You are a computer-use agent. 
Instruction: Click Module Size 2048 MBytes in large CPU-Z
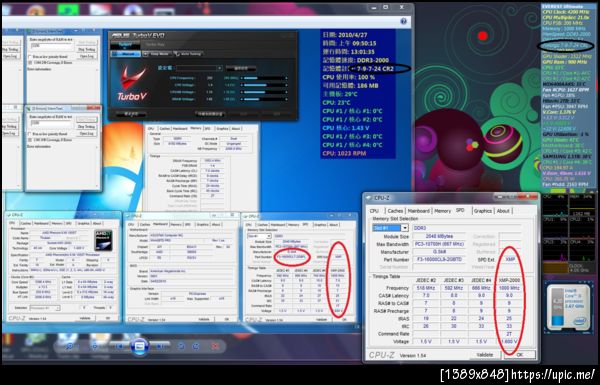tap(439, 236)
